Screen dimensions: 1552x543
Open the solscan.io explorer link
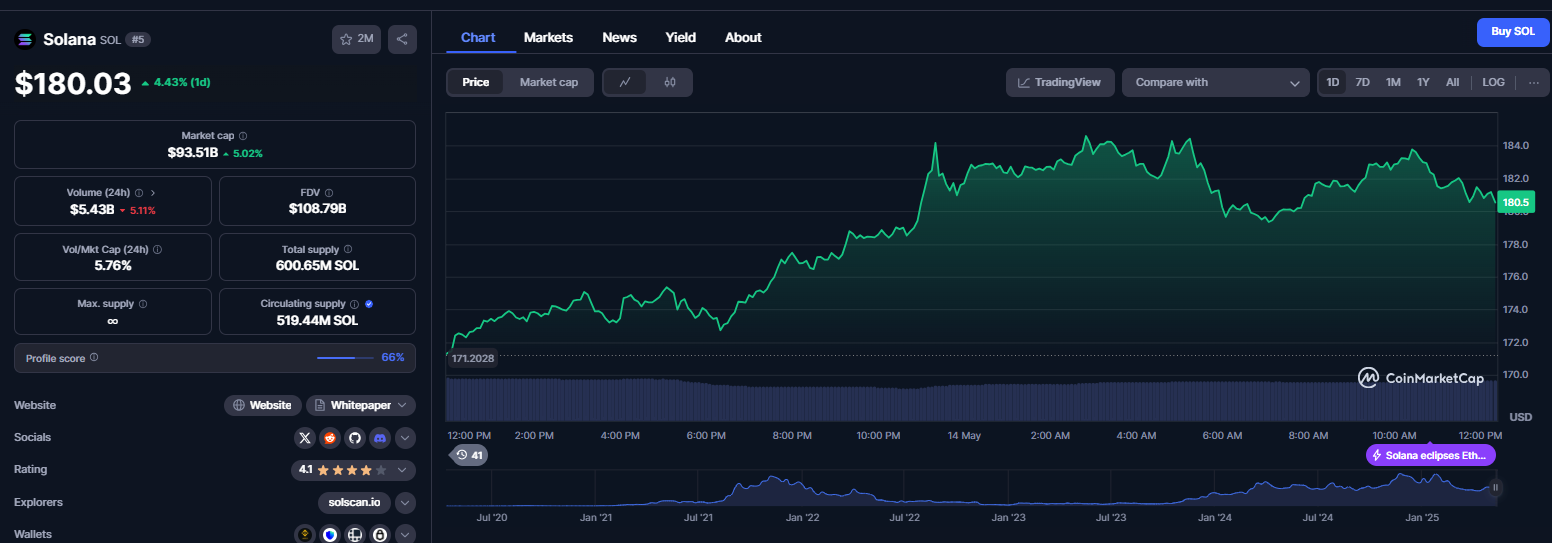coord(354,502)
